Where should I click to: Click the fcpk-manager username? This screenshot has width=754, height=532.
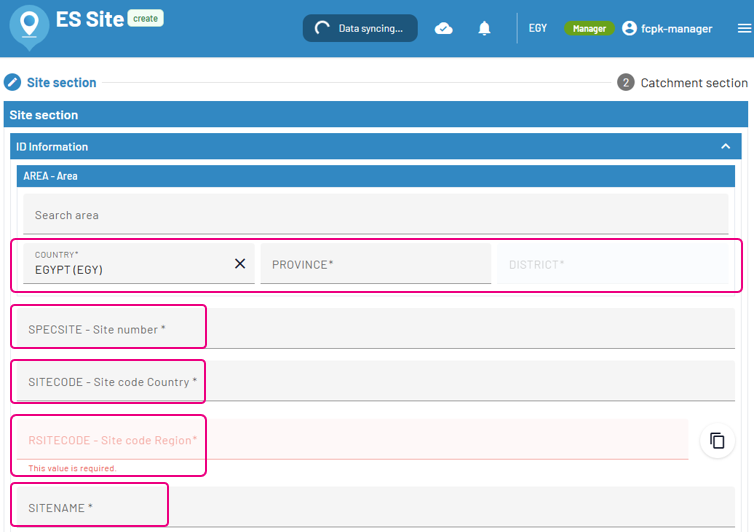[x=676, y=28]
